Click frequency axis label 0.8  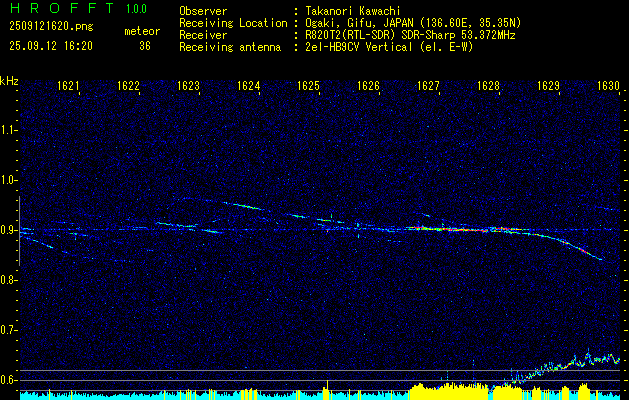tap(9, 280)
